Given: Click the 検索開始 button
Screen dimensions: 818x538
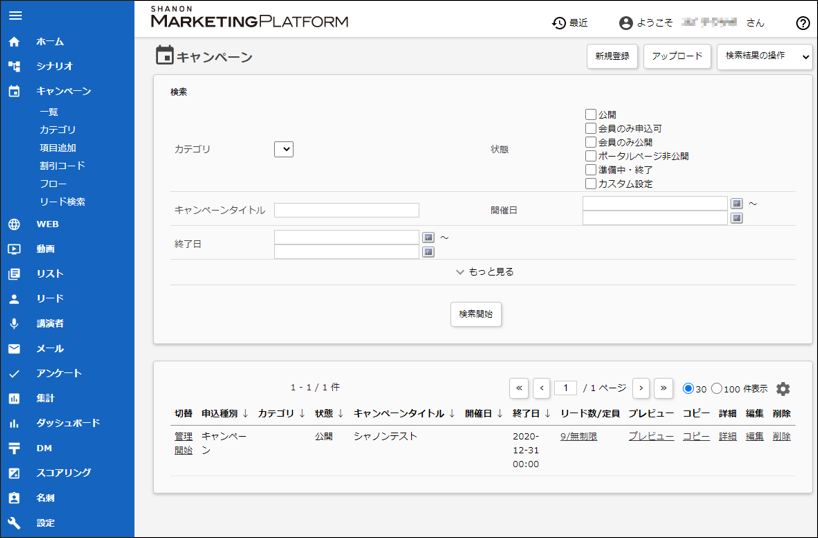Looking at the screenshot, I should pyautogui.click(x=476, y=314).
